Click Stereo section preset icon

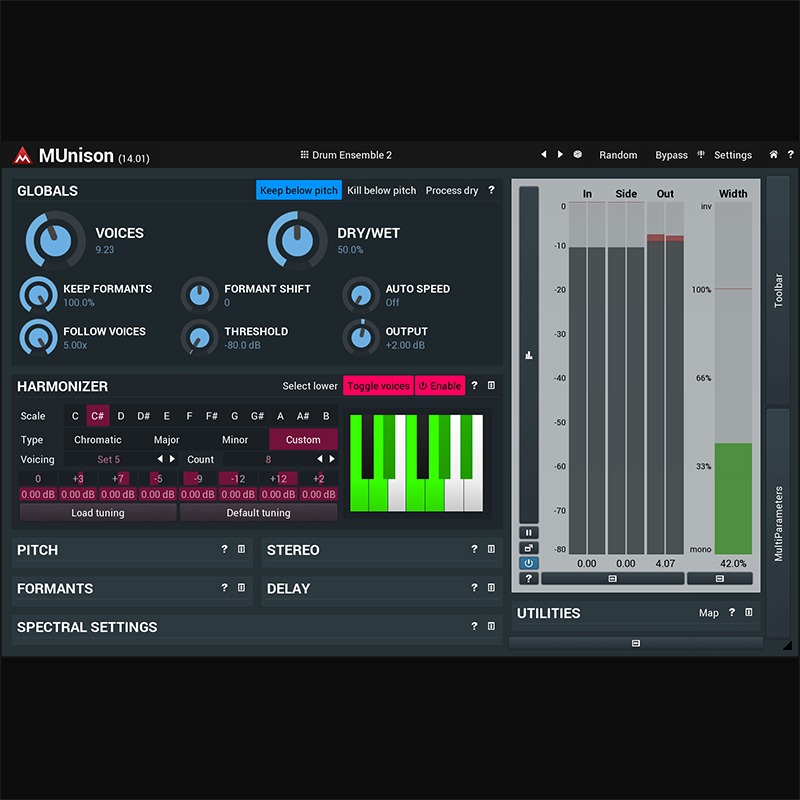coord(491,549)
